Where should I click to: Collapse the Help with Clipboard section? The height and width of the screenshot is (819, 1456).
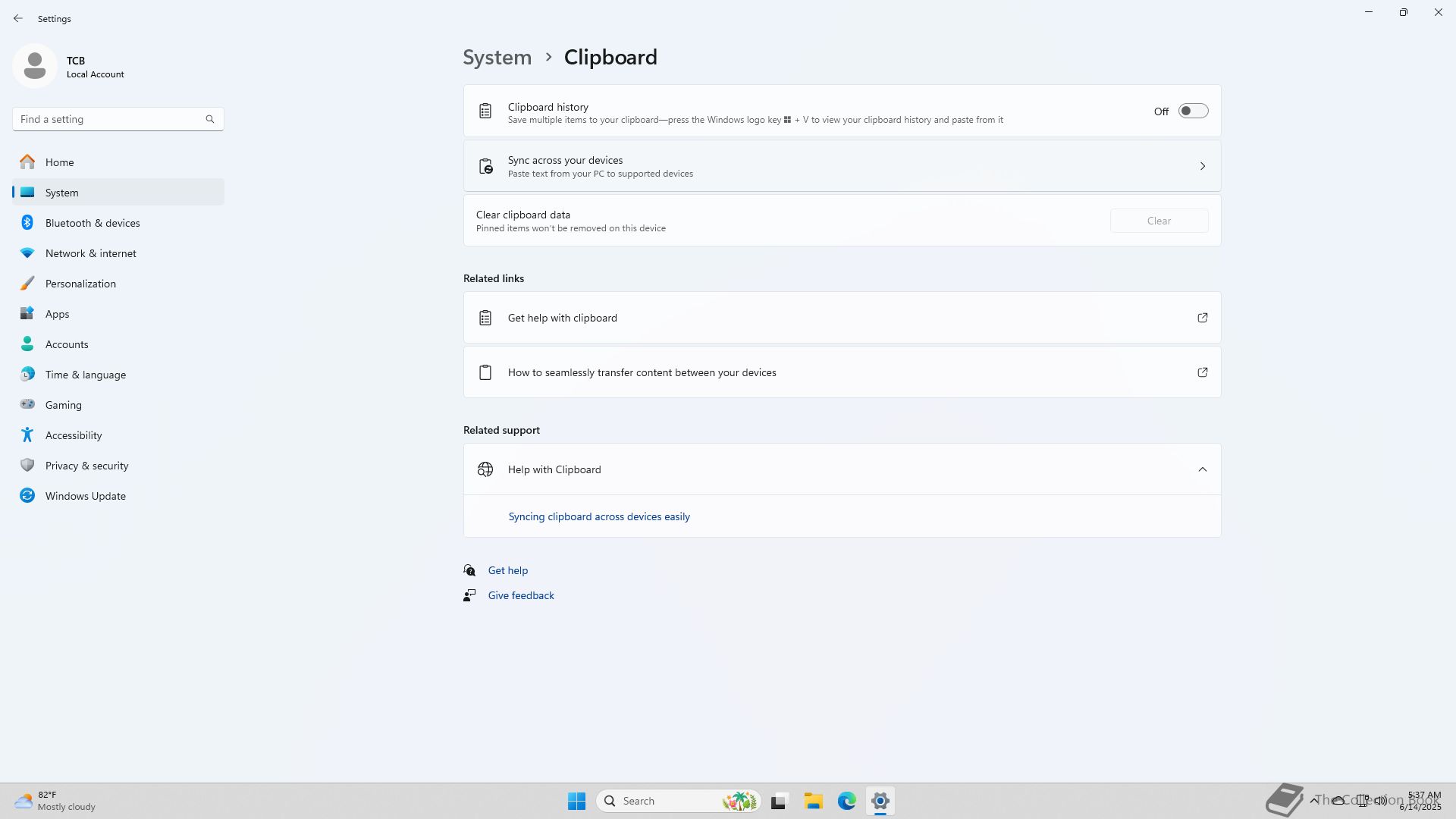1202,469
